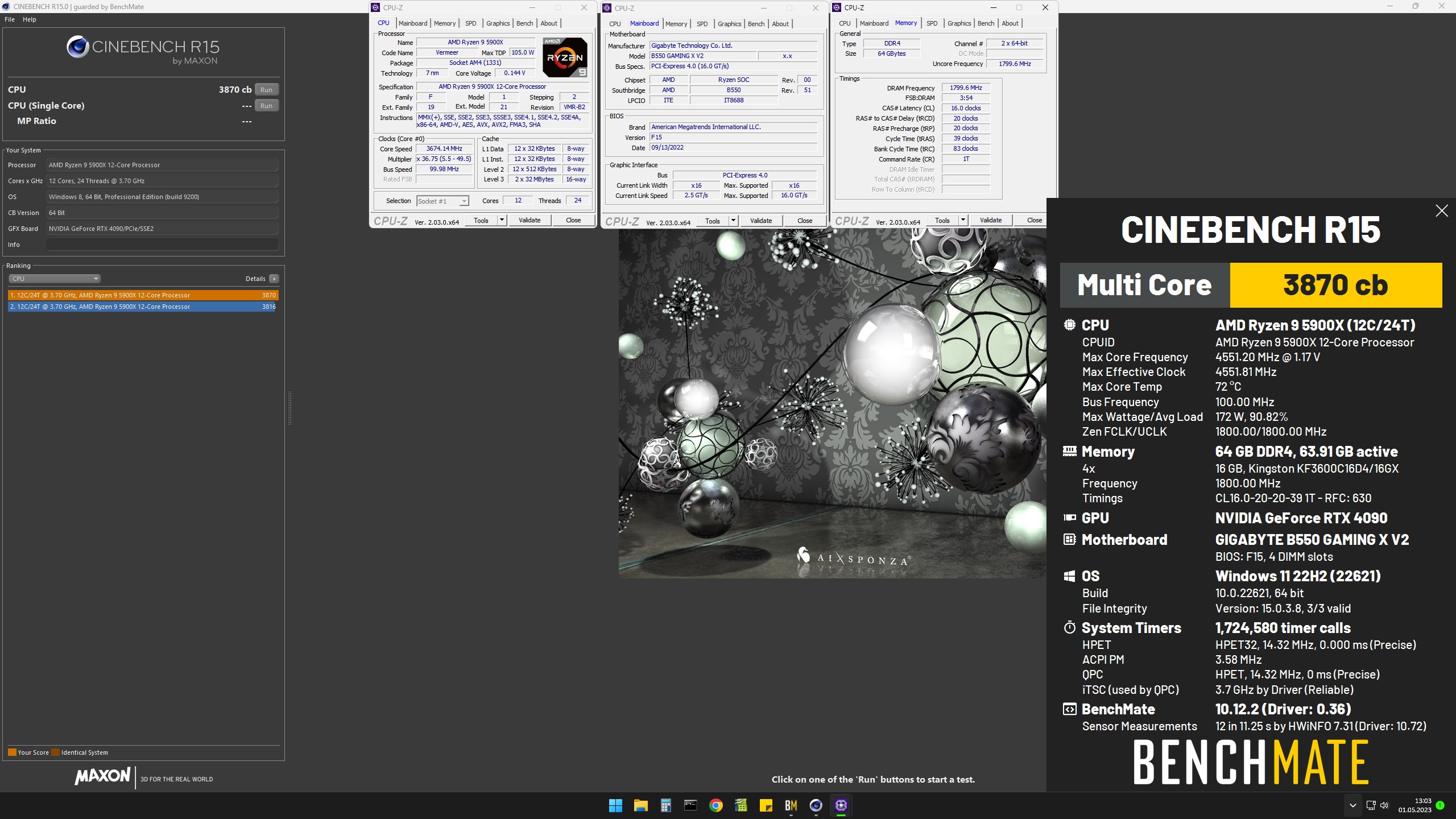Open Ranking Details arrow button

[x=274, y=279]
